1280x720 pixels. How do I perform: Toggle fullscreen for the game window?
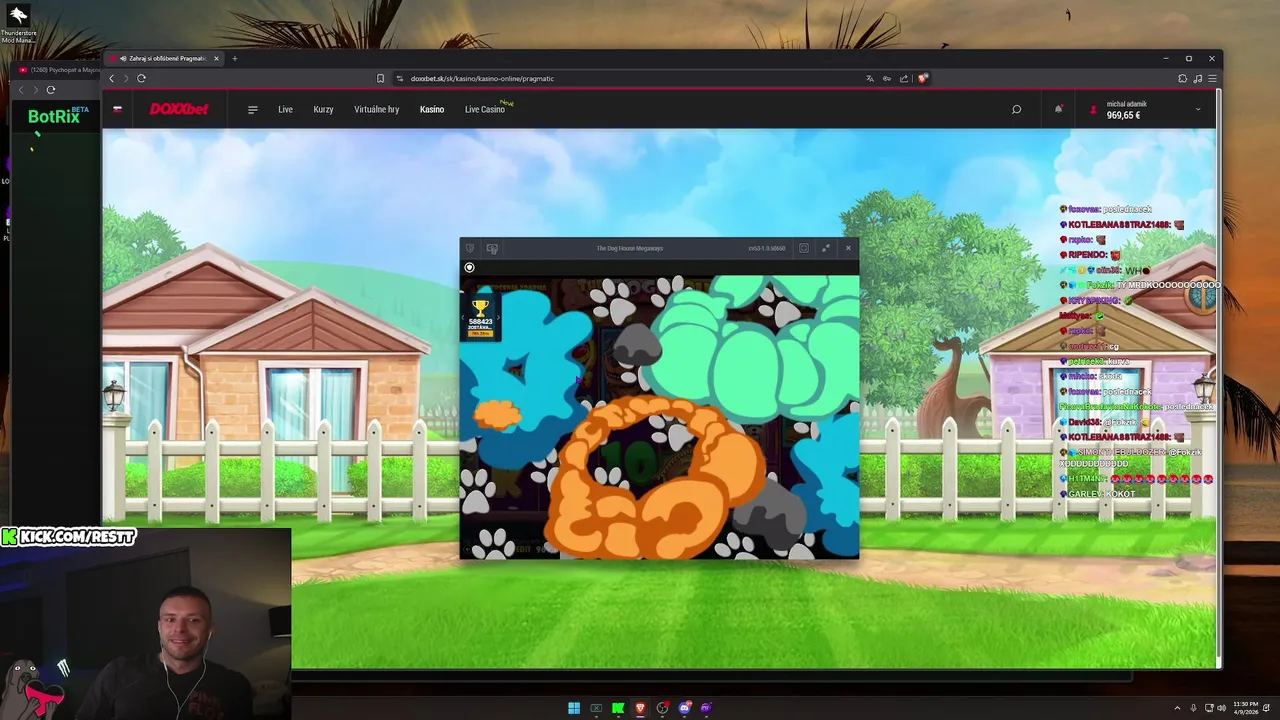(x=803, y=248)
